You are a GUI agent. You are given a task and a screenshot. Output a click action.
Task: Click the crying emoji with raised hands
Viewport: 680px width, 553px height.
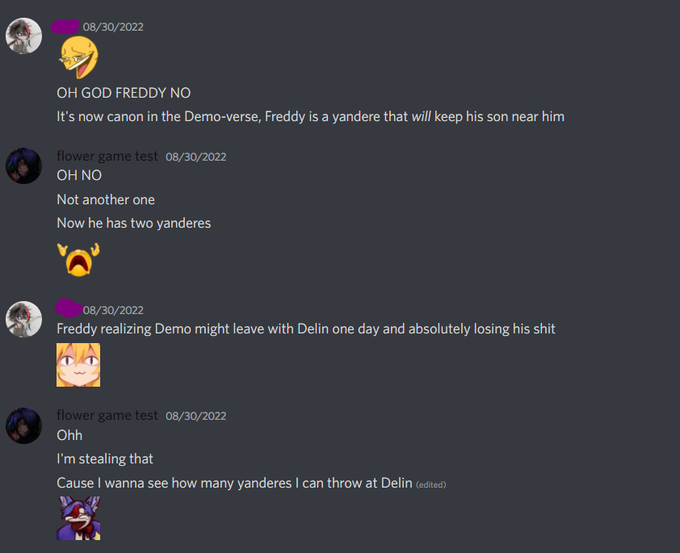[x=78, y=259]
